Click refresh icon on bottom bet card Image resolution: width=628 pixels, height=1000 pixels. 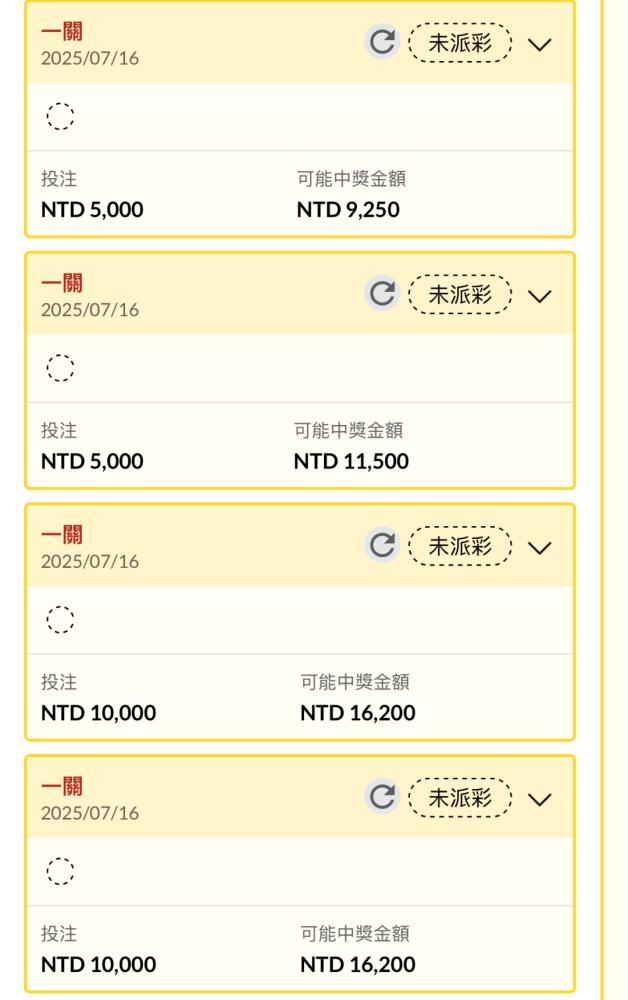tap(382, 797)
